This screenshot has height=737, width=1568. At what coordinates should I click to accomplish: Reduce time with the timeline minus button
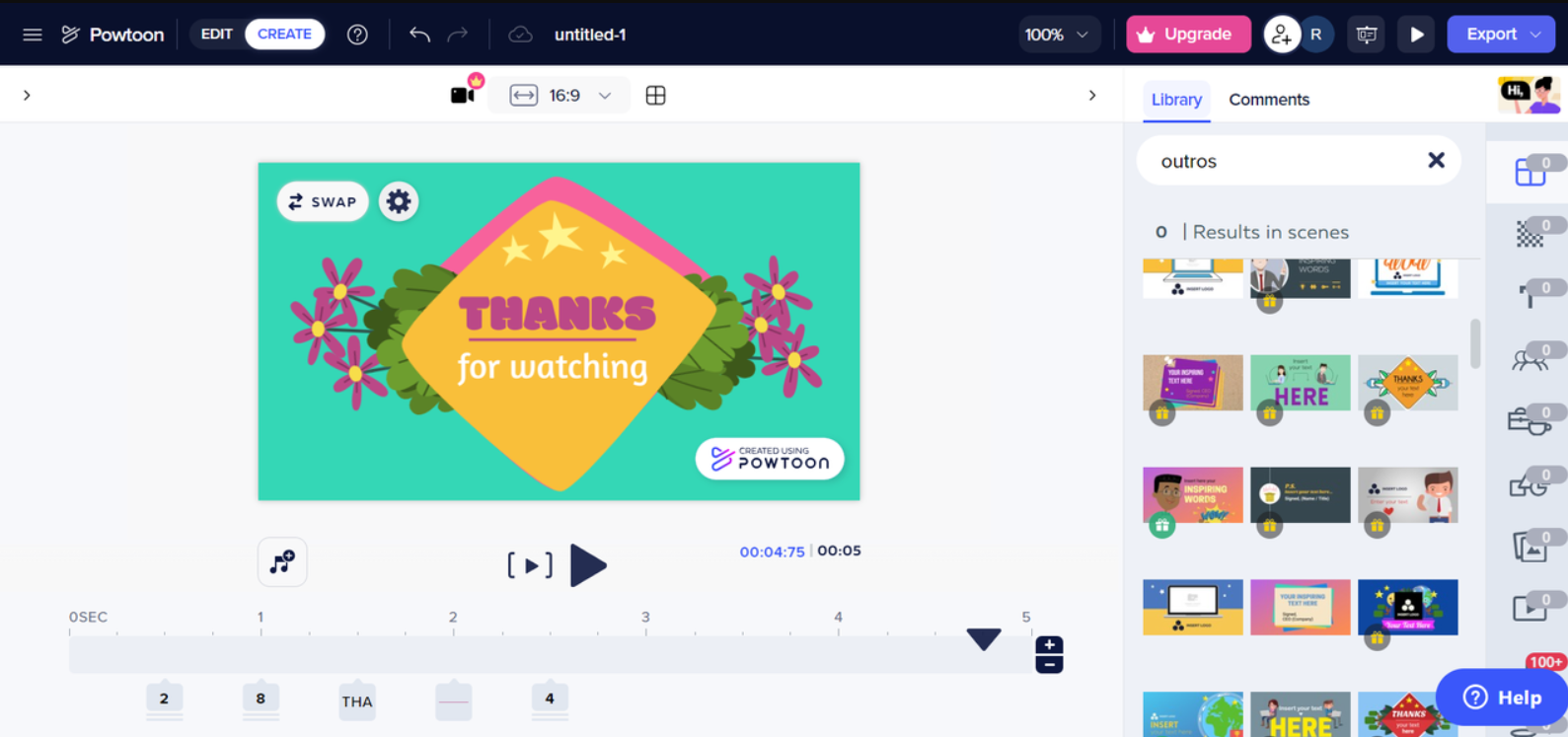(1049, 665)
